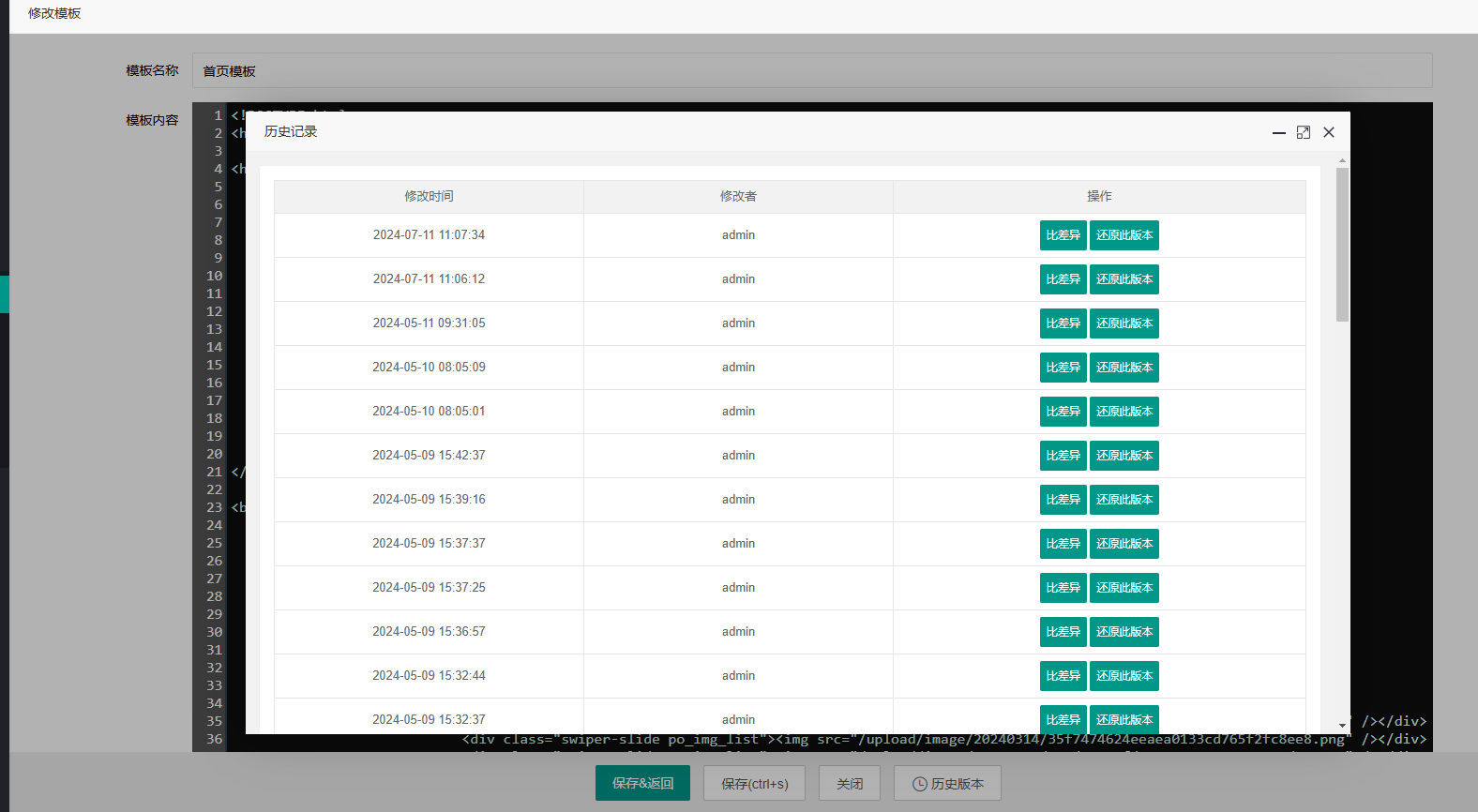
Task: Minimize the 历史记录 dialog
Action: coord(1278,133)
